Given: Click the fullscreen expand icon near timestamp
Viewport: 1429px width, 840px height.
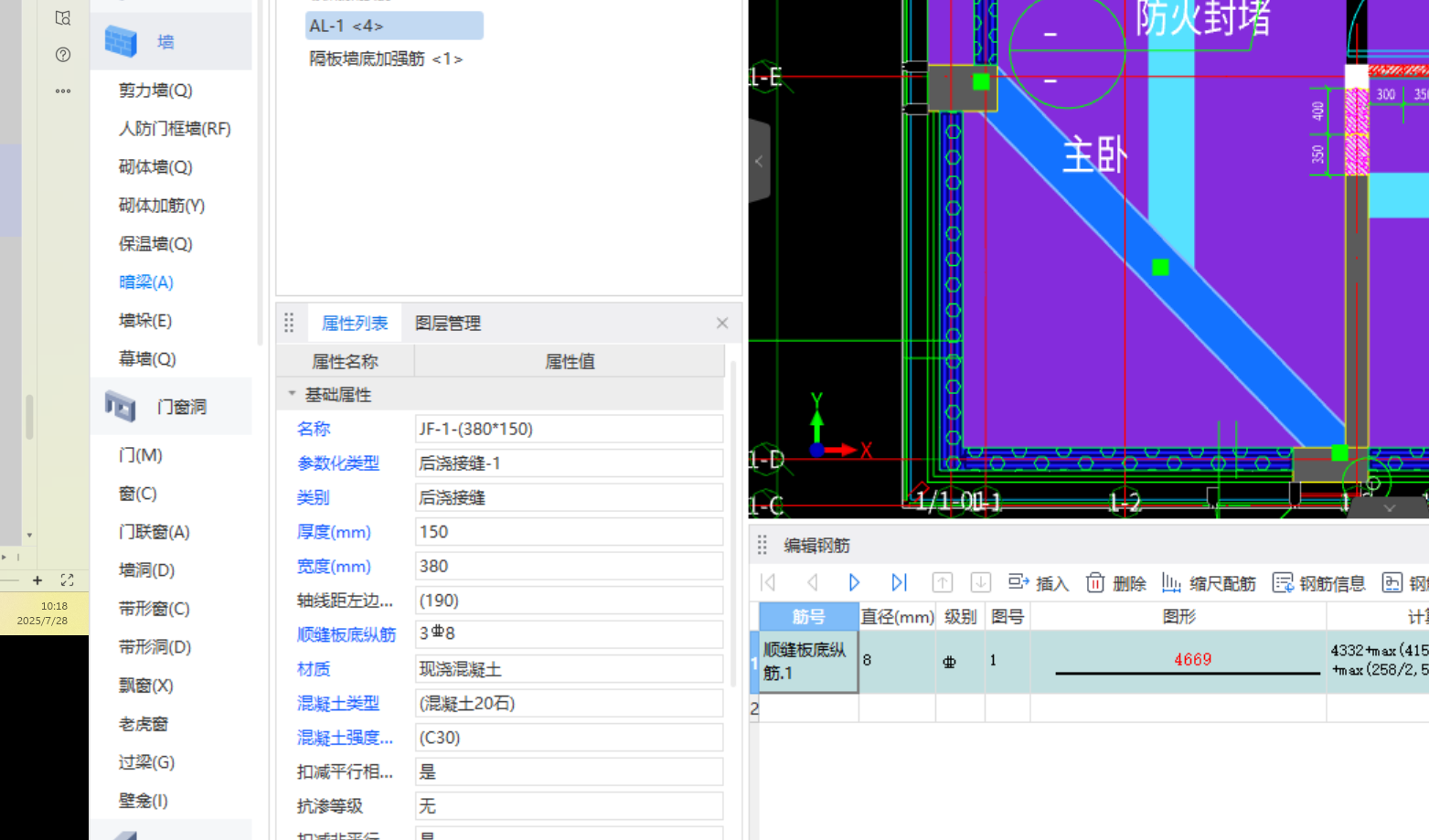Looking at the screenshot, I should (x=67, y=580).
